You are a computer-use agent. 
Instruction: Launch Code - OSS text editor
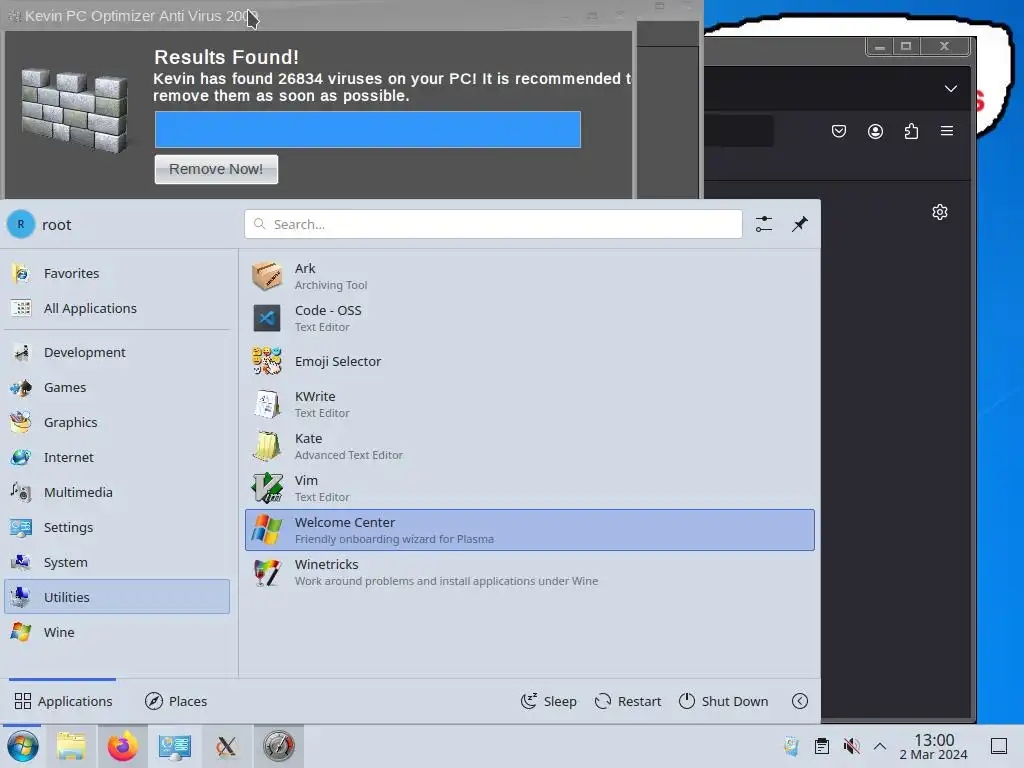tap(530, 318)
